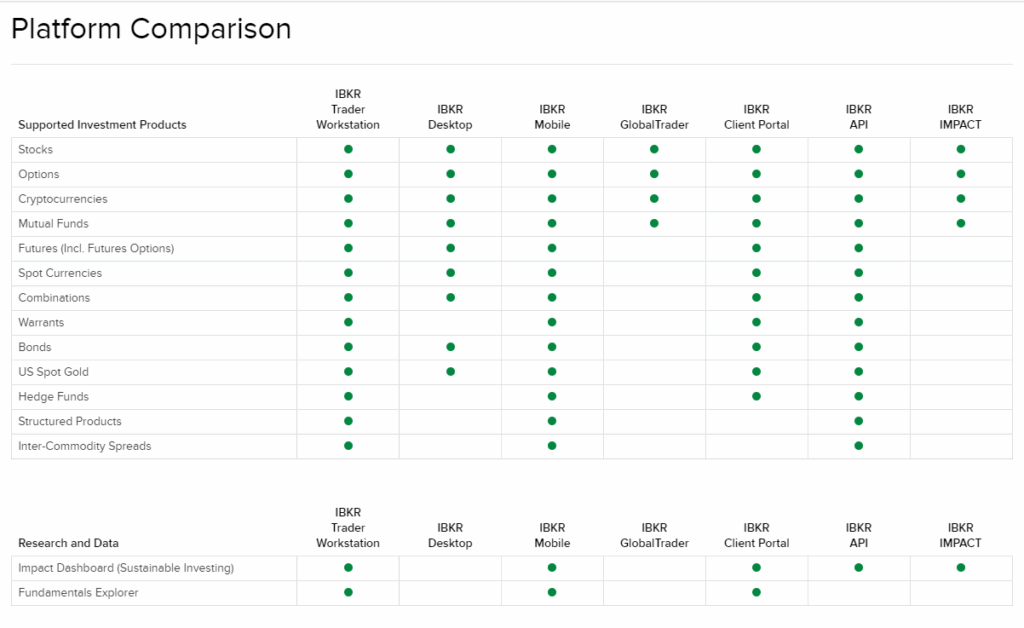The width and height of the screenshot is (1024, 628).
Task: Click the Impact Dashboard (Sustainable Investing) label
Action: point(126,568)
